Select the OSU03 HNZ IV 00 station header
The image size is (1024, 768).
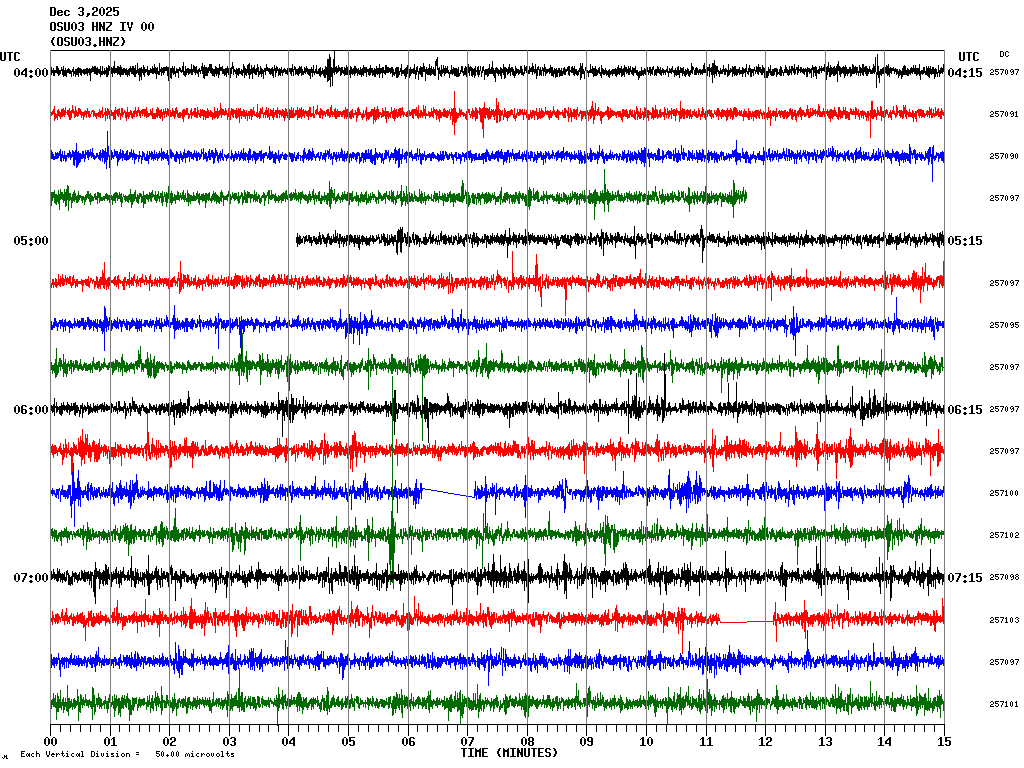[101, 27]
